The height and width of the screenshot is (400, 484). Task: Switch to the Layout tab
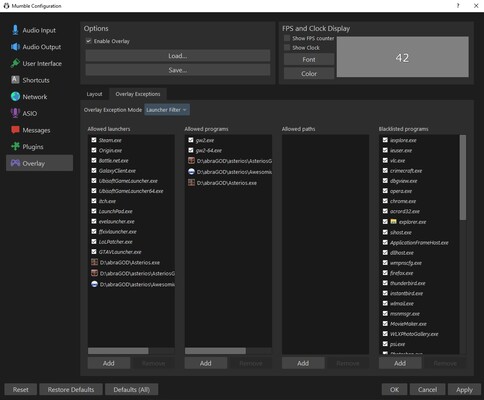click(94, 94)
